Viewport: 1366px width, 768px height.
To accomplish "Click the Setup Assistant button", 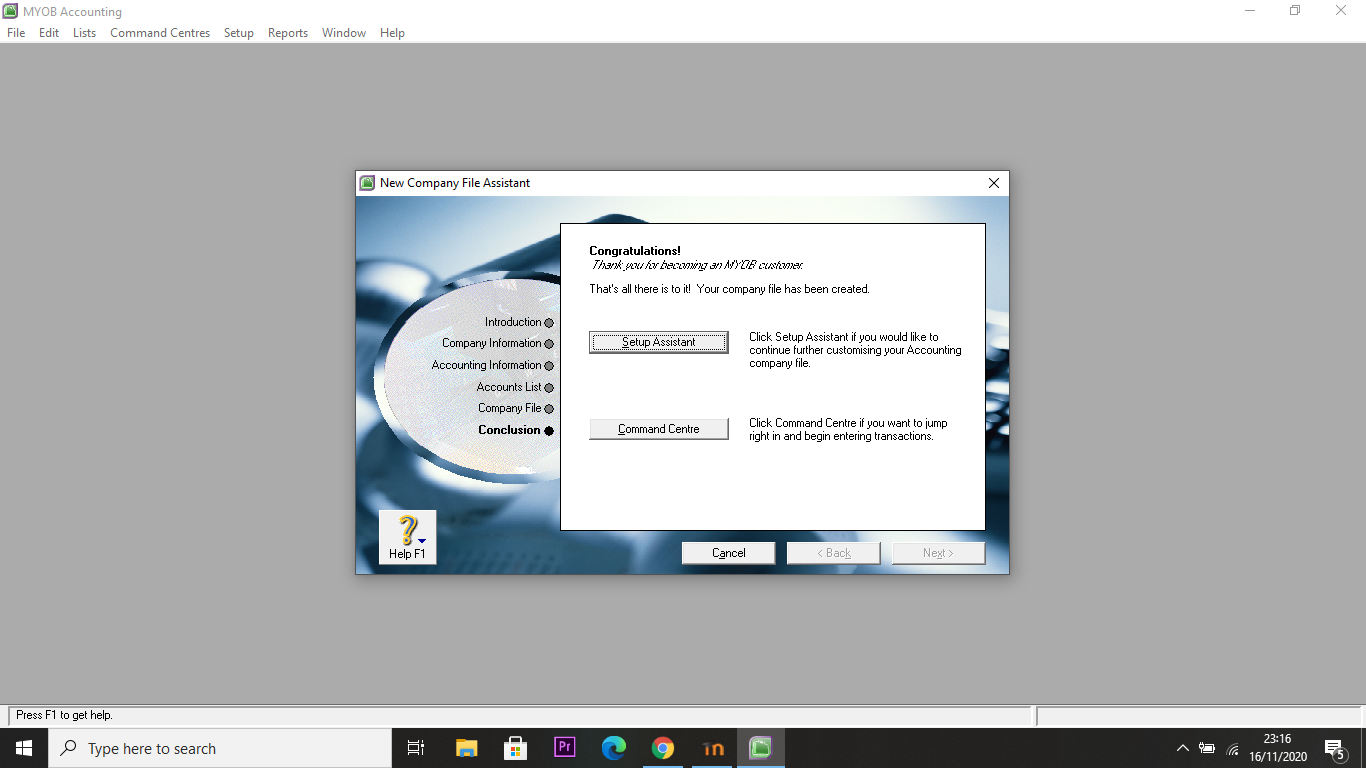I will coord(659,342).
